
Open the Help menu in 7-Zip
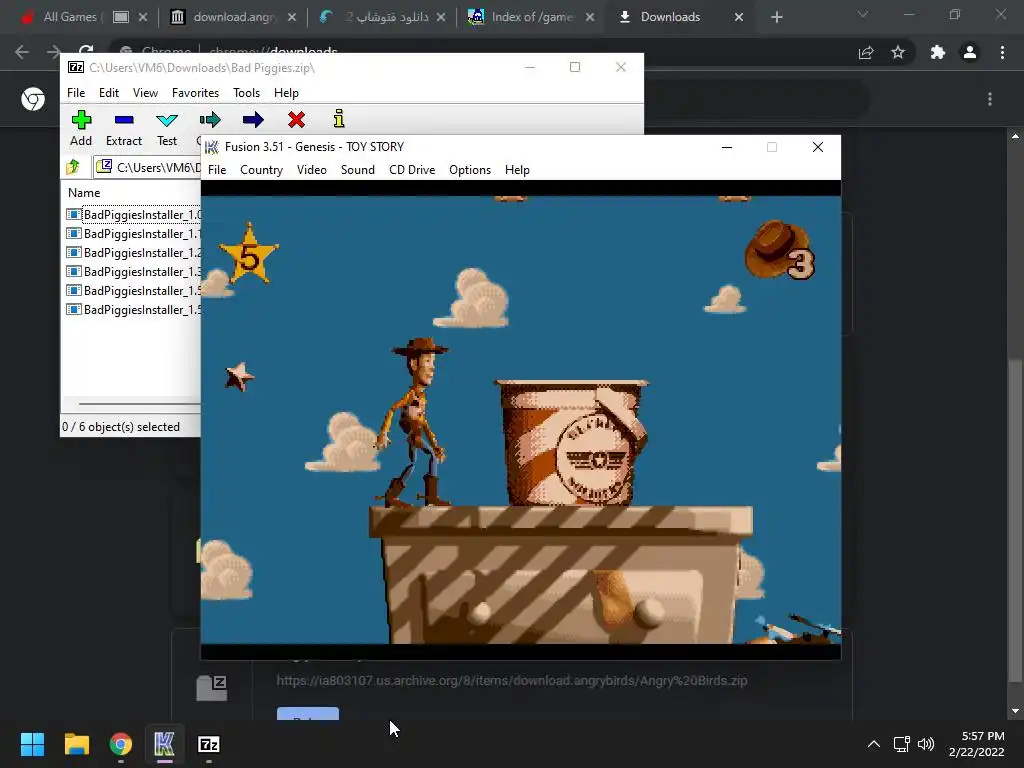(286, 93)
